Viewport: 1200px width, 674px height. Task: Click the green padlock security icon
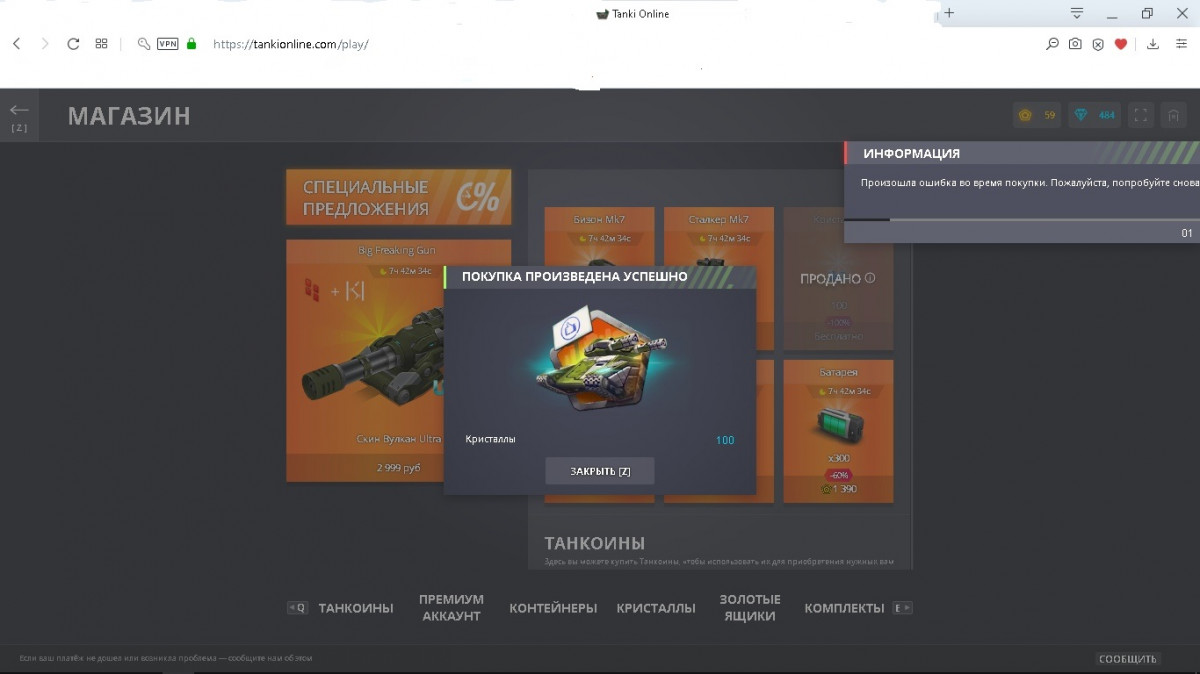(192, 44)
